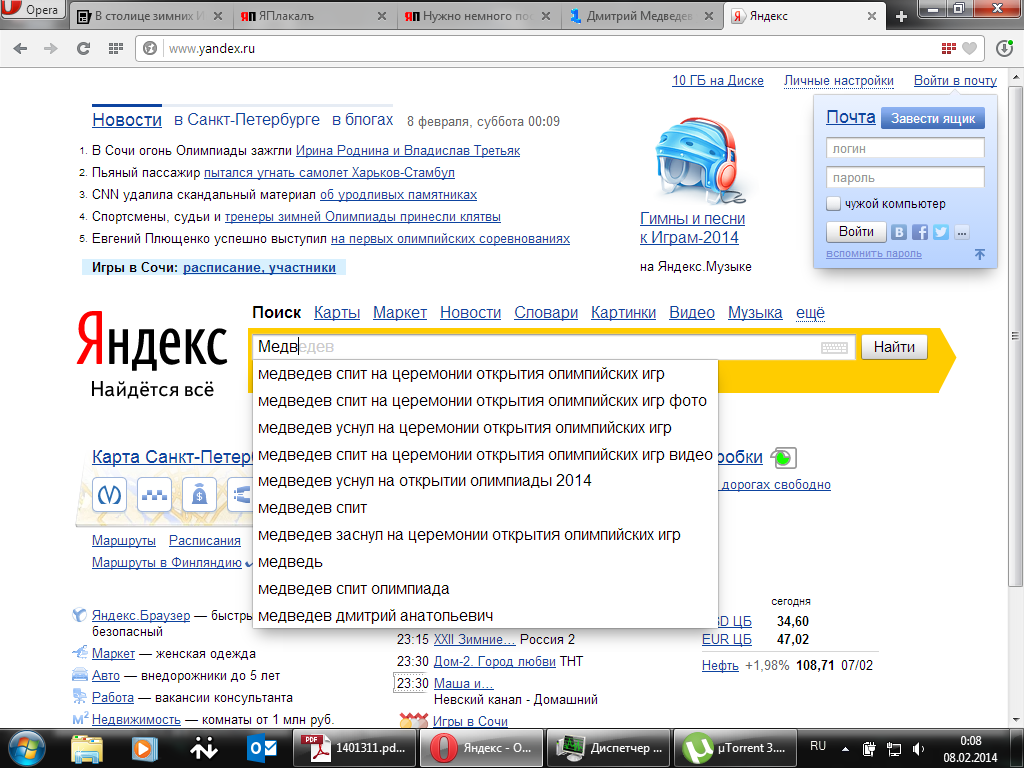Viewport: 1024px width, 768px height.
Task: Open the virtual keyboard in the search box
Action: point(834,347)
